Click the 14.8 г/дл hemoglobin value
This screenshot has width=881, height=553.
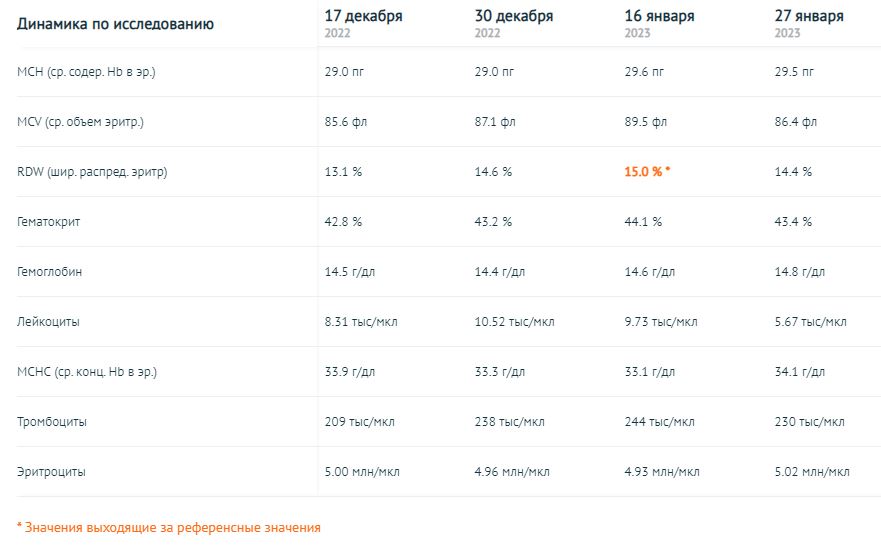pyautogui.click(x=799, y=272)
